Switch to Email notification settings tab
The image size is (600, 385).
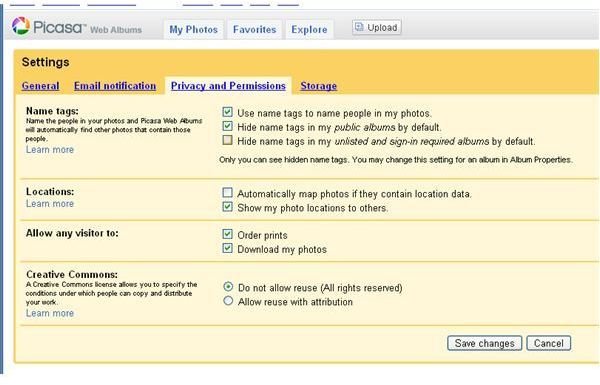(115, 86)
